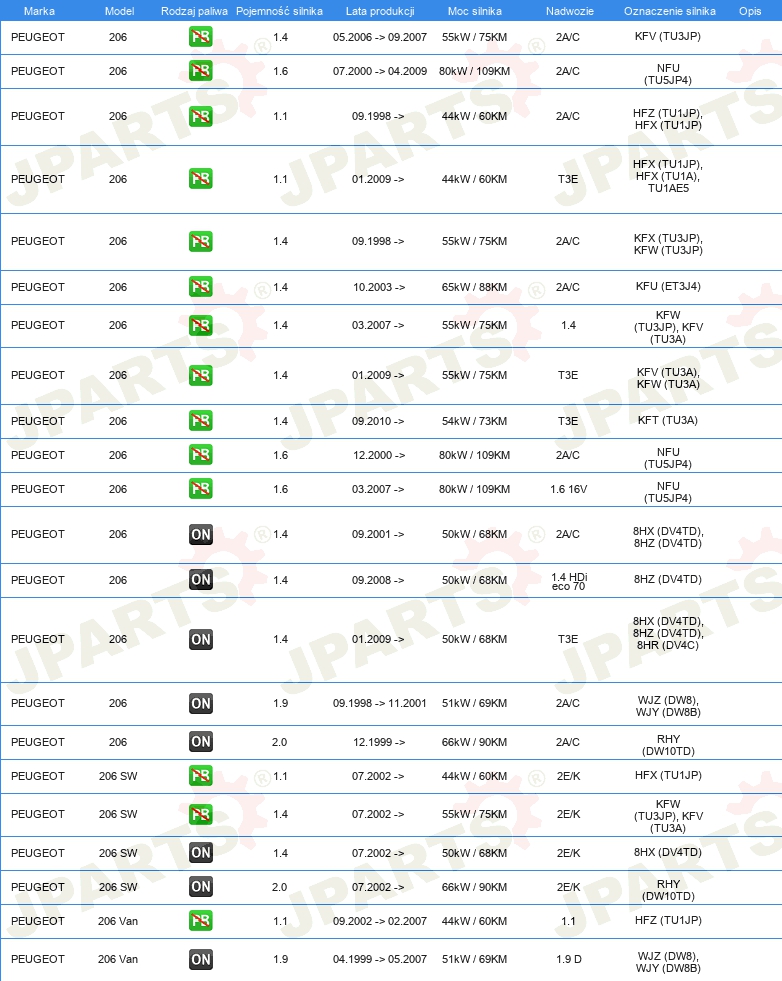Click the Oznaczenie silnika column header
The height and width of the screenshot is (981, 782).
(669, 11)
